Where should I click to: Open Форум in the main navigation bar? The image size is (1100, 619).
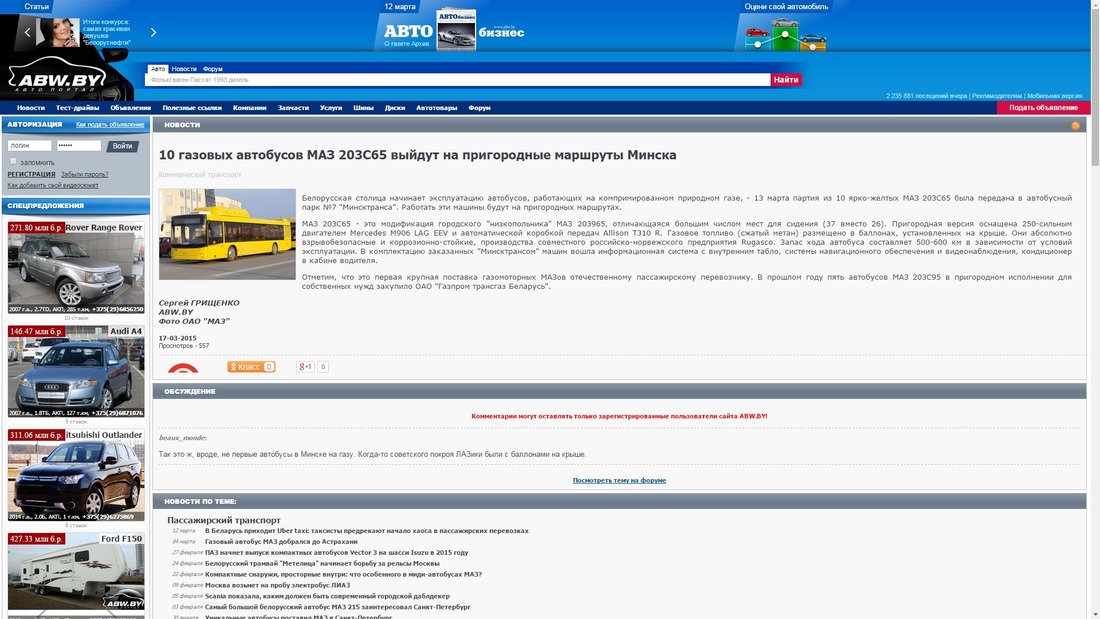(479, 107)
